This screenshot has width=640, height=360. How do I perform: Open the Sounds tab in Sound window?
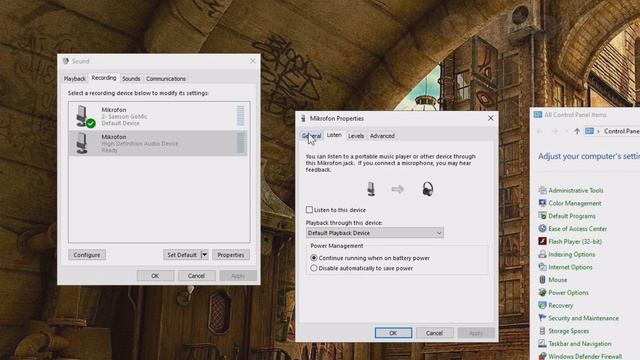[131, 78]
